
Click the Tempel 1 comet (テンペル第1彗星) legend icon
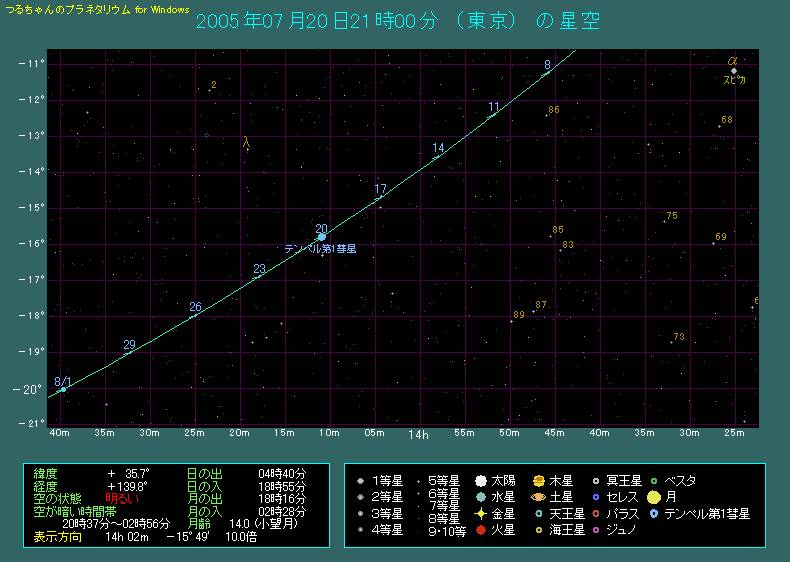click(x=653, y=513)
